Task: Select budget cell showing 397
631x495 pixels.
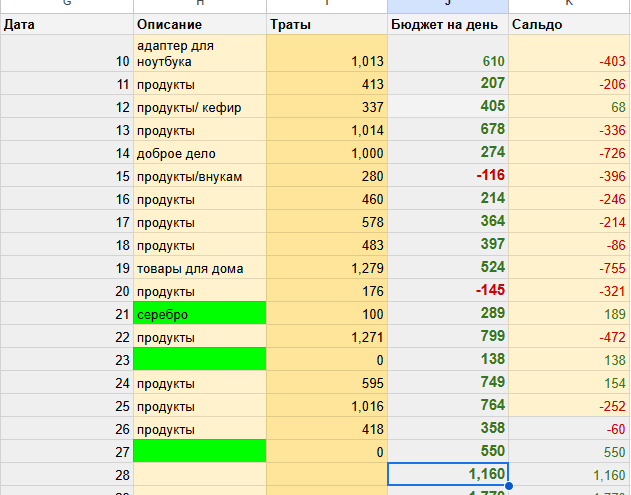Action: pyautogui.click(x=448, y=244)
